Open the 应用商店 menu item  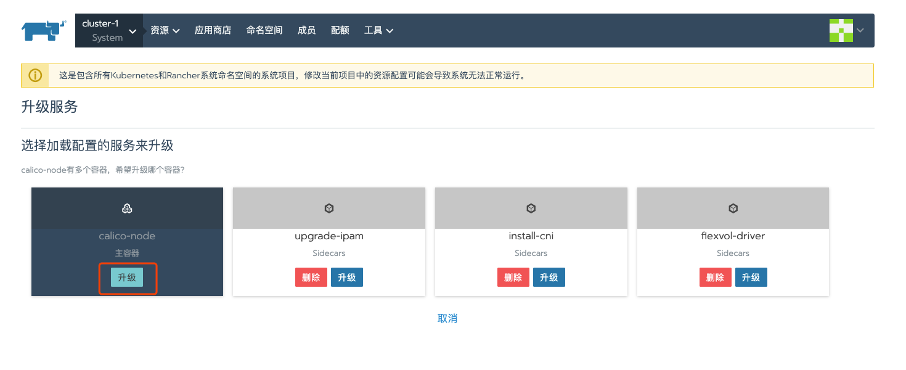[x=213, y=31]
